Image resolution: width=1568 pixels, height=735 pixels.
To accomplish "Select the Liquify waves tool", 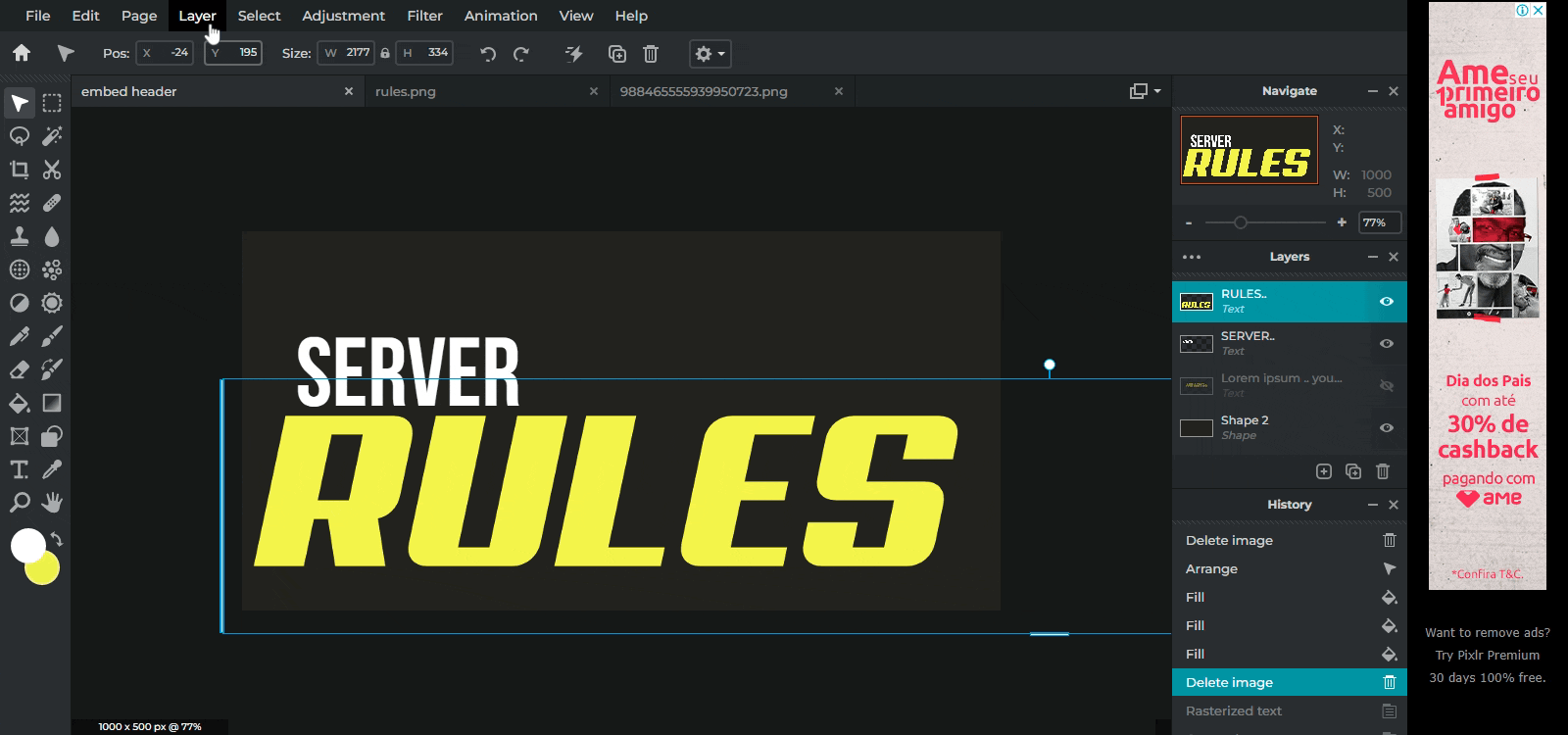I will pyautogui.click(x=20, y=203).
